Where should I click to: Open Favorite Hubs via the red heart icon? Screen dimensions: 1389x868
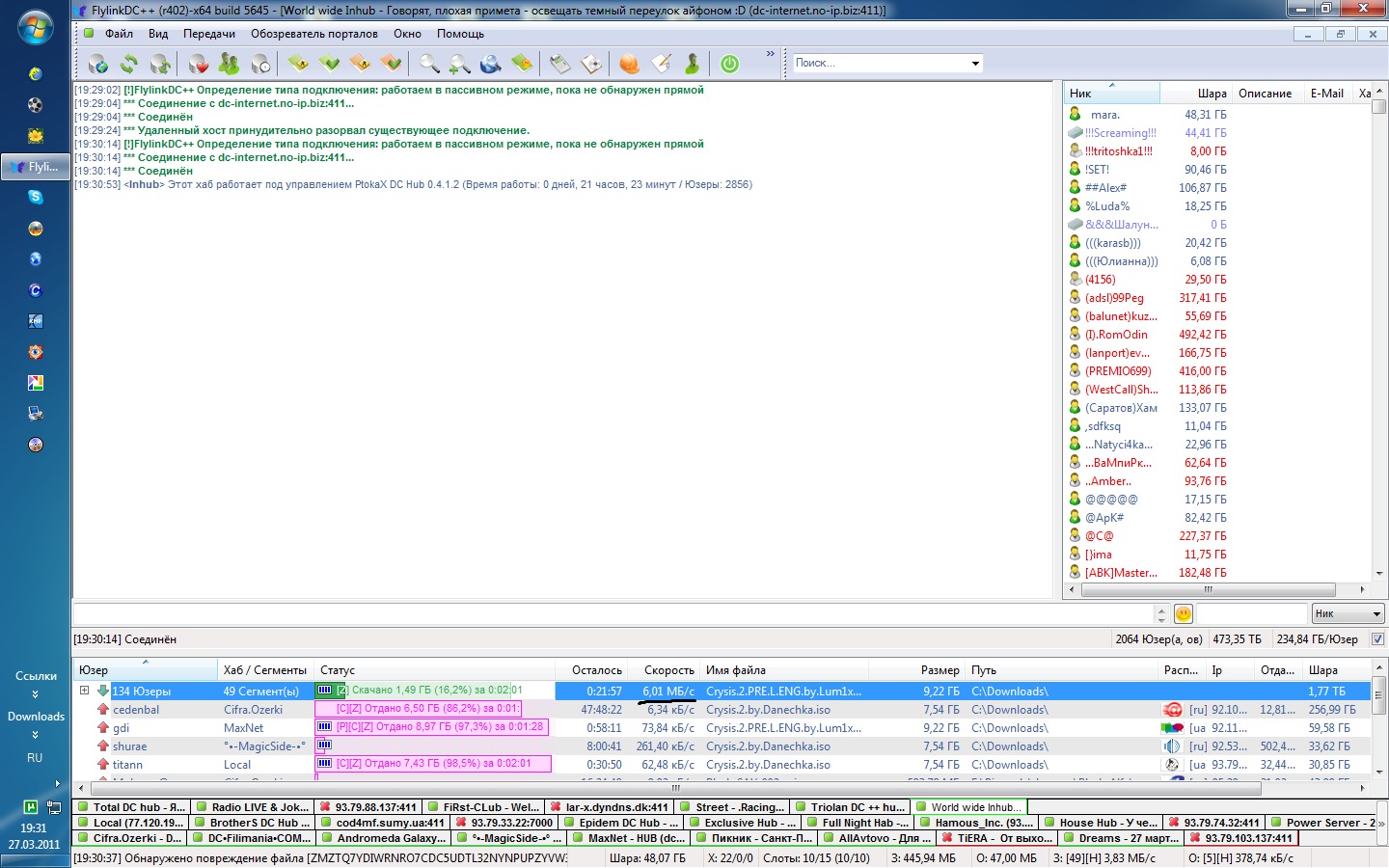[199, 64]
